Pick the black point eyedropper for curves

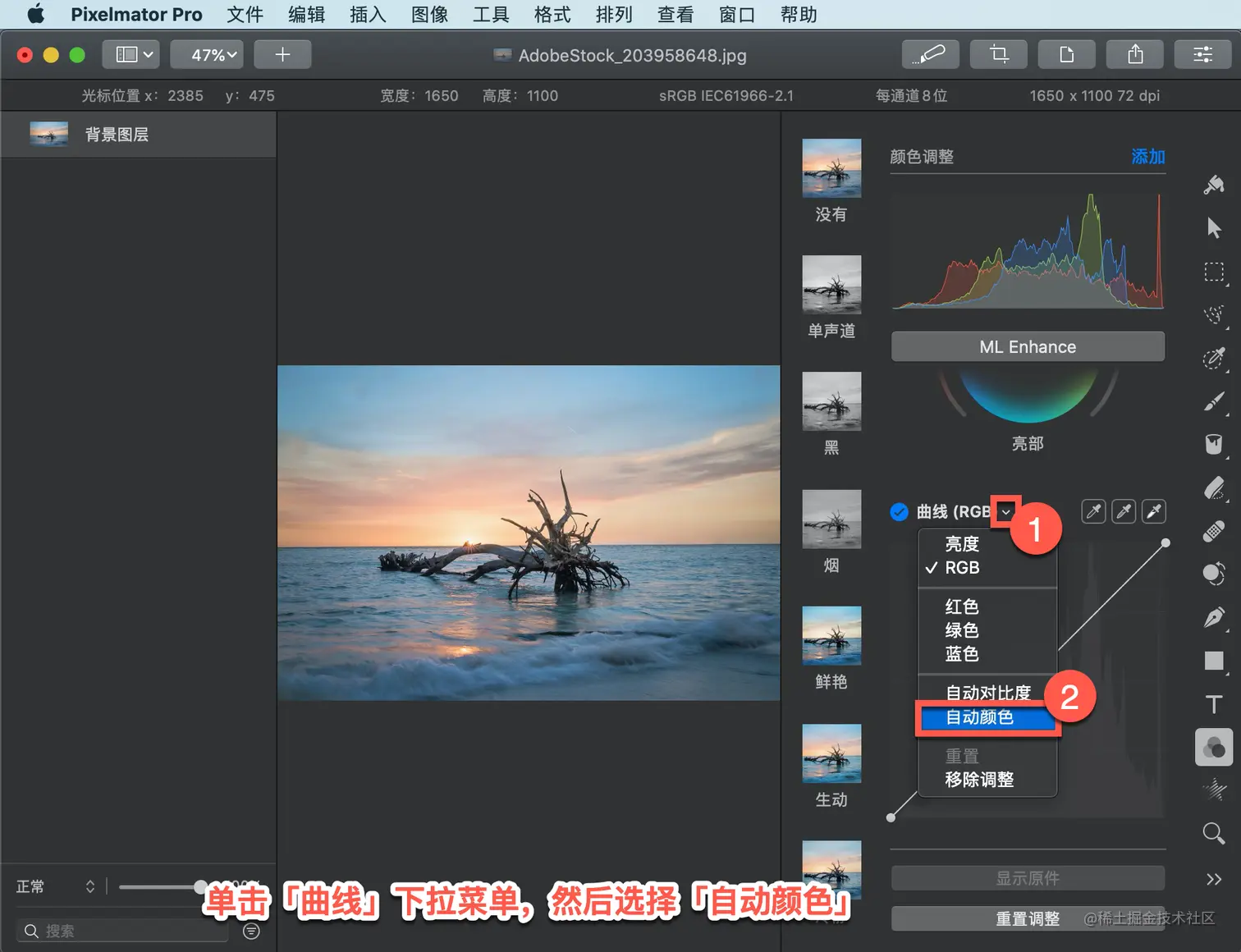tap(1094, 511)
